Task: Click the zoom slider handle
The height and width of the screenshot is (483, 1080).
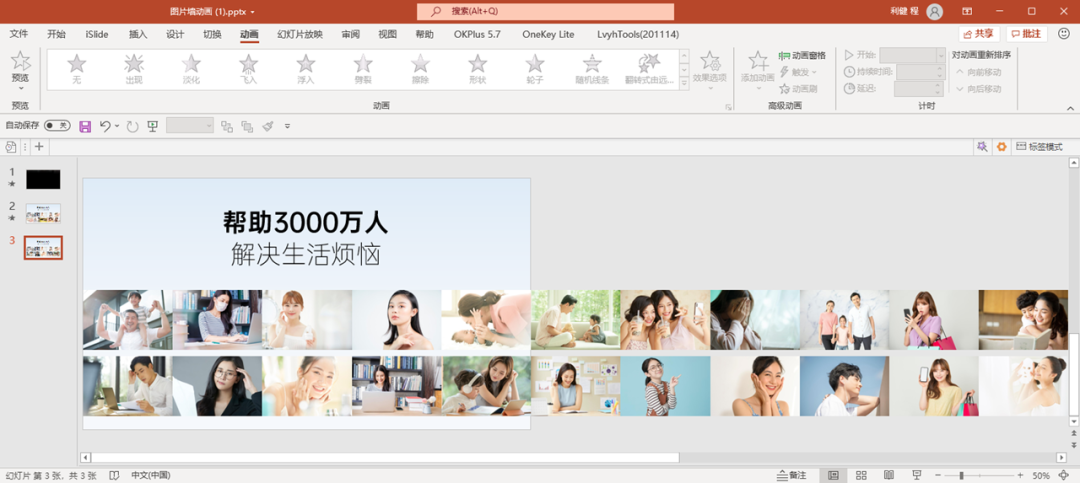Action: (962, 475)
